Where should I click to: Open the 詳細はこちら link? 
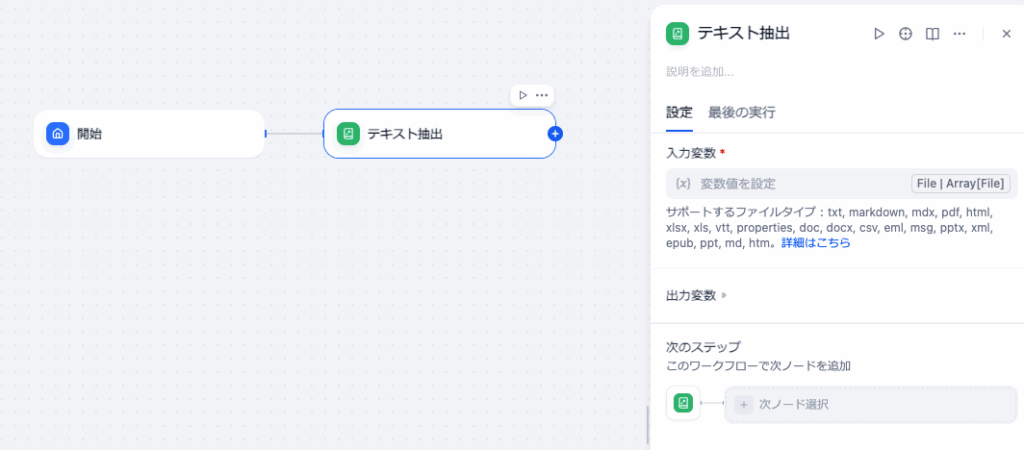tap(816, 243)
